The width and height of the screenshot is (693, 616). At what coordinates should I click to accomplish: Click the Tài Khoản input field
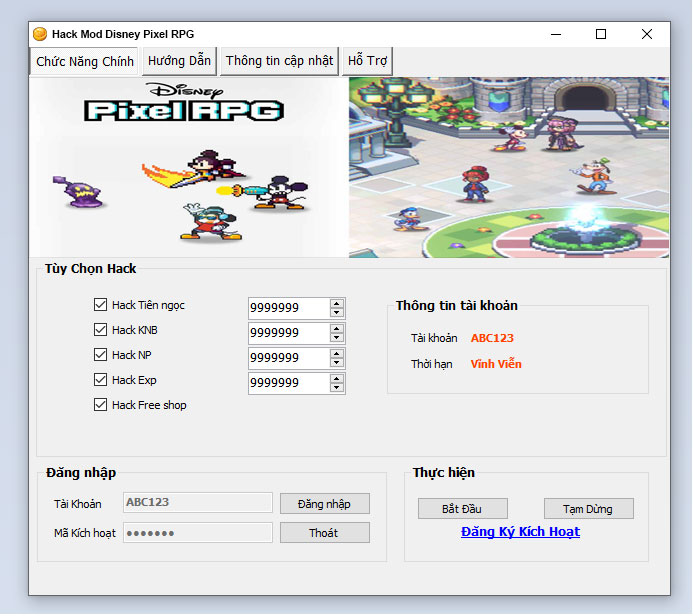click(x=198, y=502)
